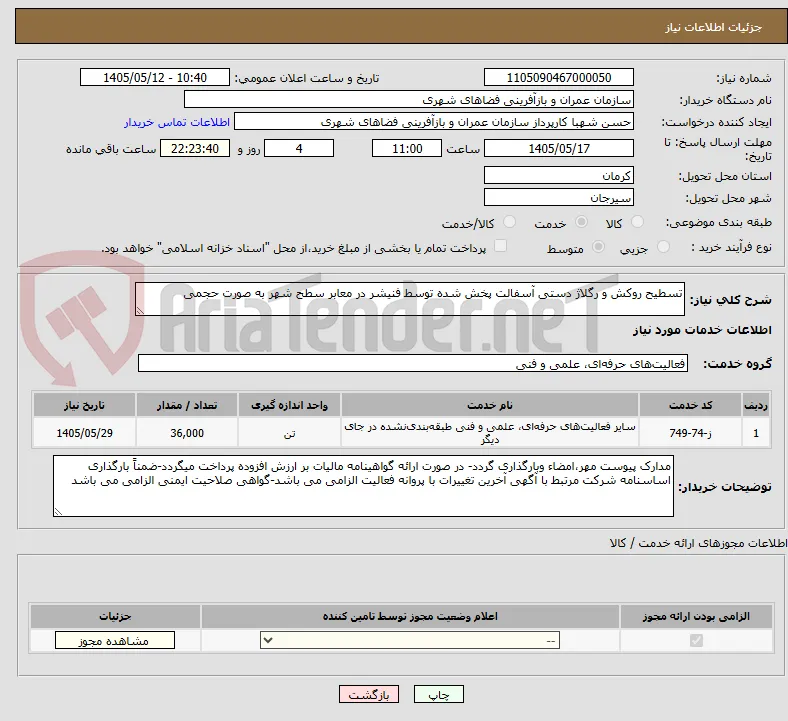
Task: Click the buyer organization name field
Action: click(409, 99)
